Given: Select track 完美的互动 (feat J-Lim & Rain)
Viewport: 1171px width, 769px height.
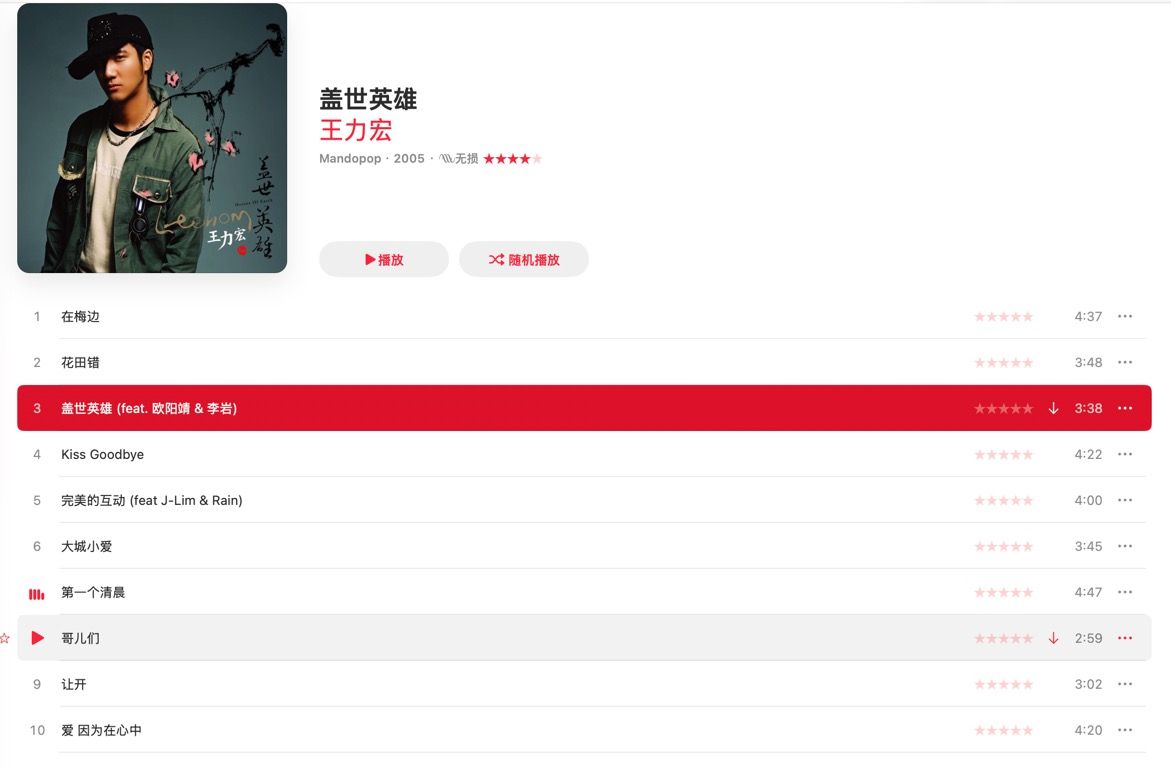Looking at the screenshot, I should pos(584,500).
